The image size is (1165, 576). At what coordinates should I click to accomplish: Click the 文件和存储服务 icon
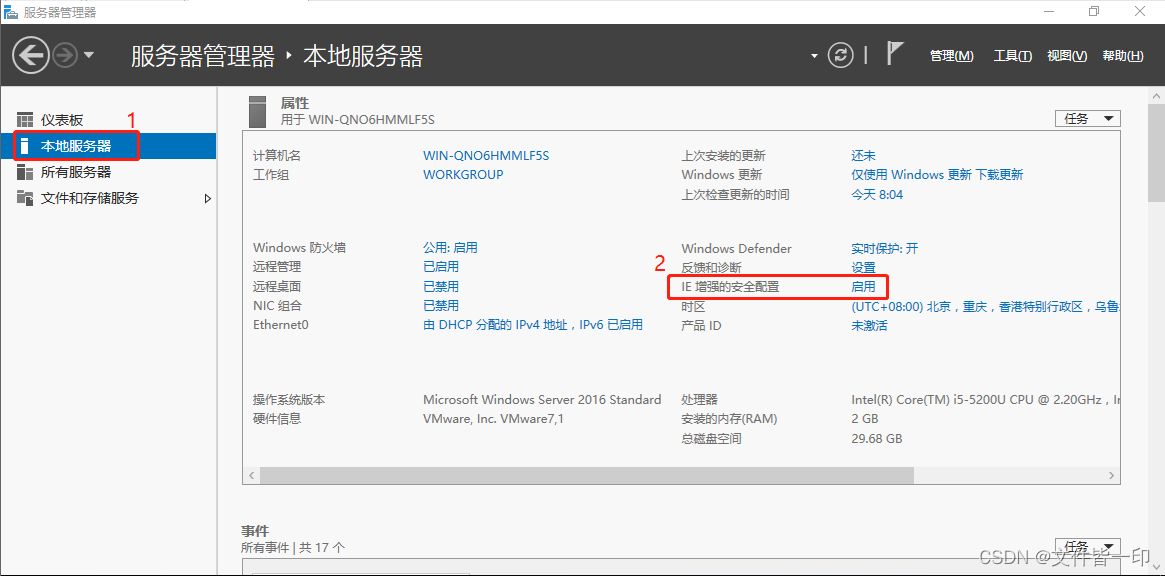pos(25,198)
